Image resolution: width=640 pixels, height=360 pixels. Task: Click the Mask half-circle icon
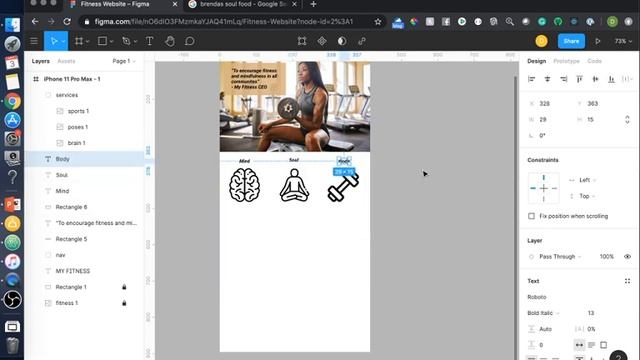click(342, 41)
